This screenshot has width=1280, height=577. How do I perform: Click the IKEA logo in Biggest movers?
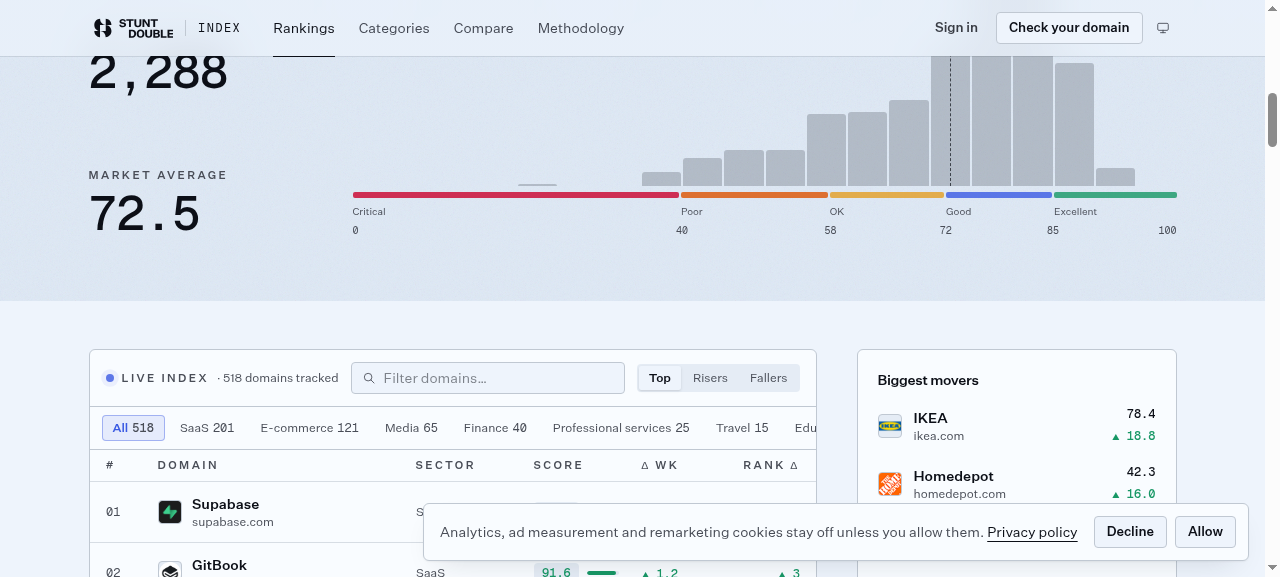coord(890,426)
